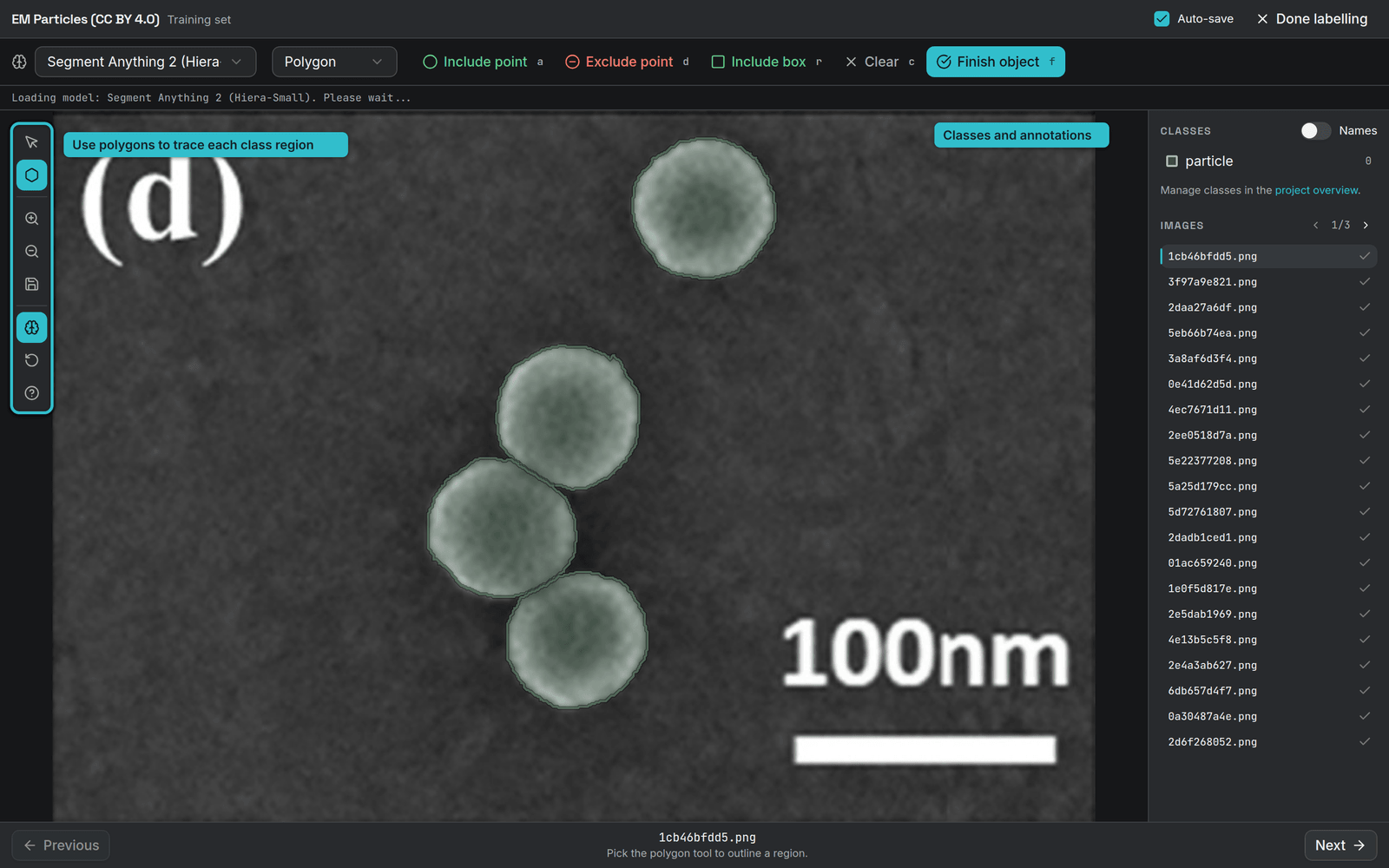1389x868 pixels.
Task: Select the pointer cursor tool
Action: coord(32,142)
